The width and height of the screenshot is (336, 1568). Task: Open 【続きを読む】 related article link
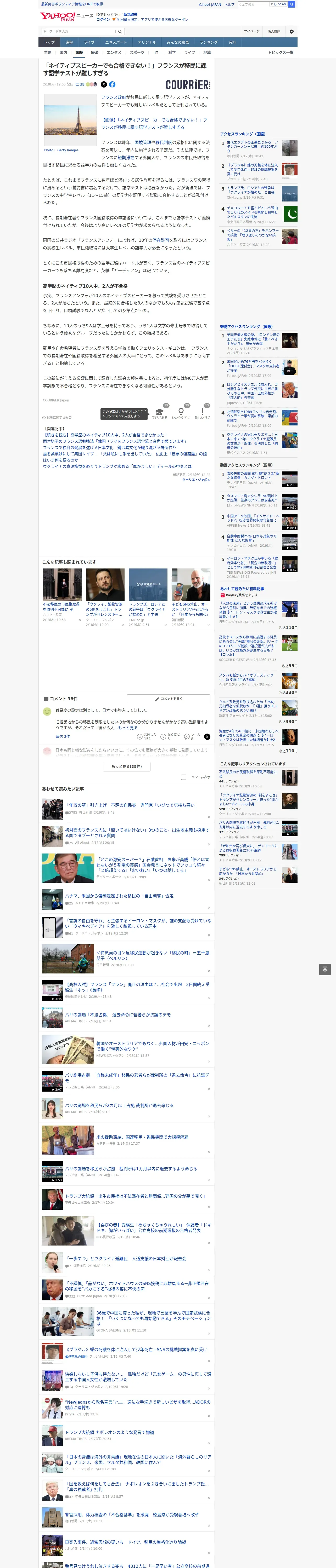pos(105,435)
